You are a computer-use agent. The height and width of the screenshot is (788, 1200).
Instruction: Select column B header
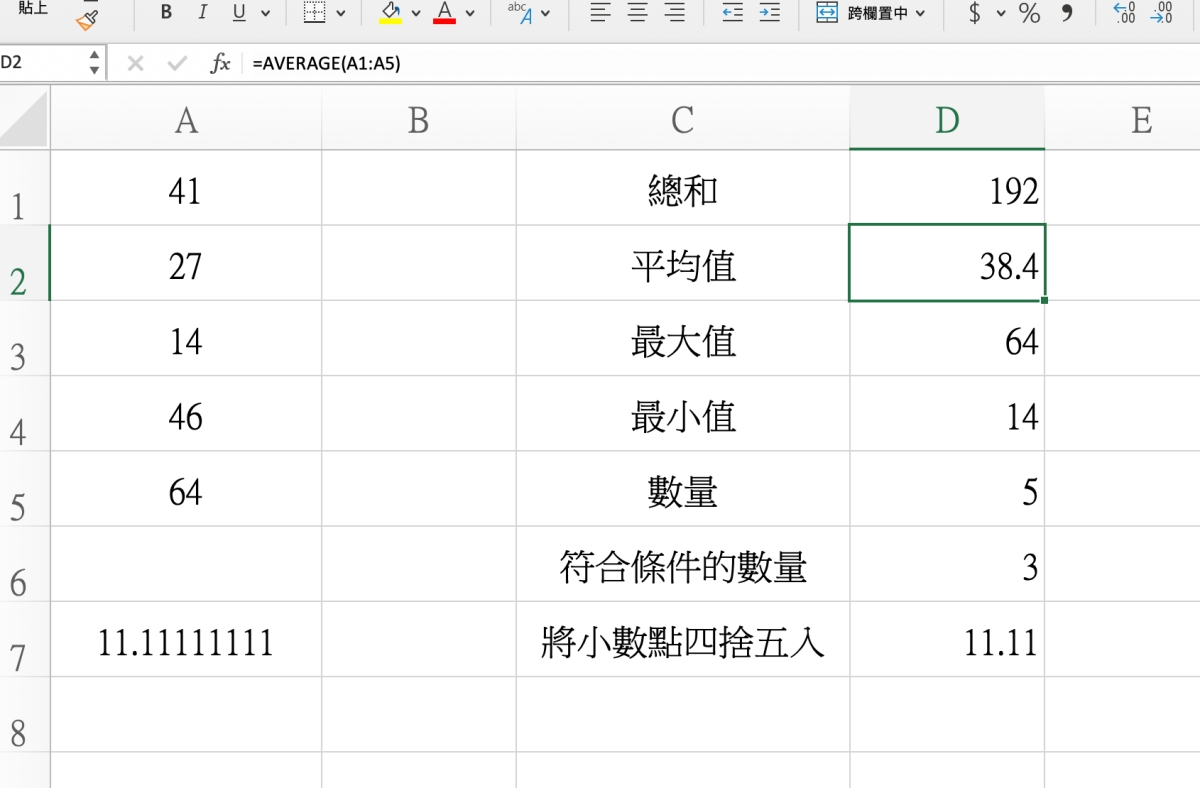tap(419, 119)
